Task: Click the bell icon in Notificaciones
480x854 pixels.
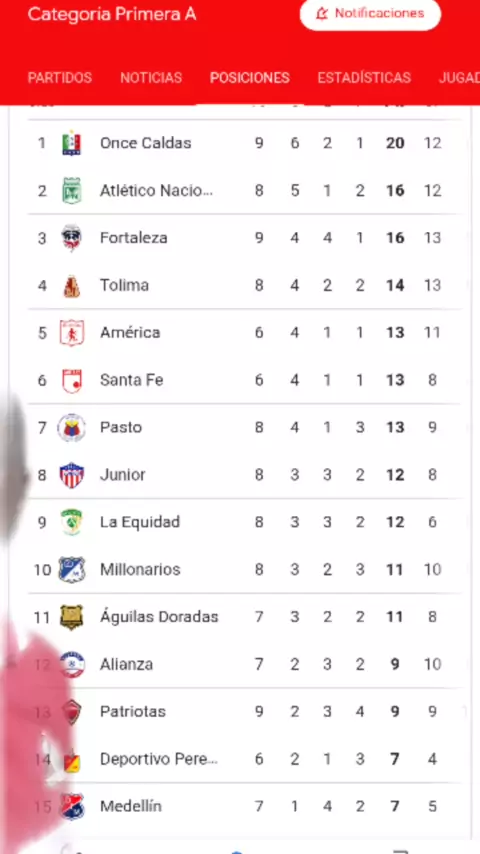Action: tap(322, 14)
